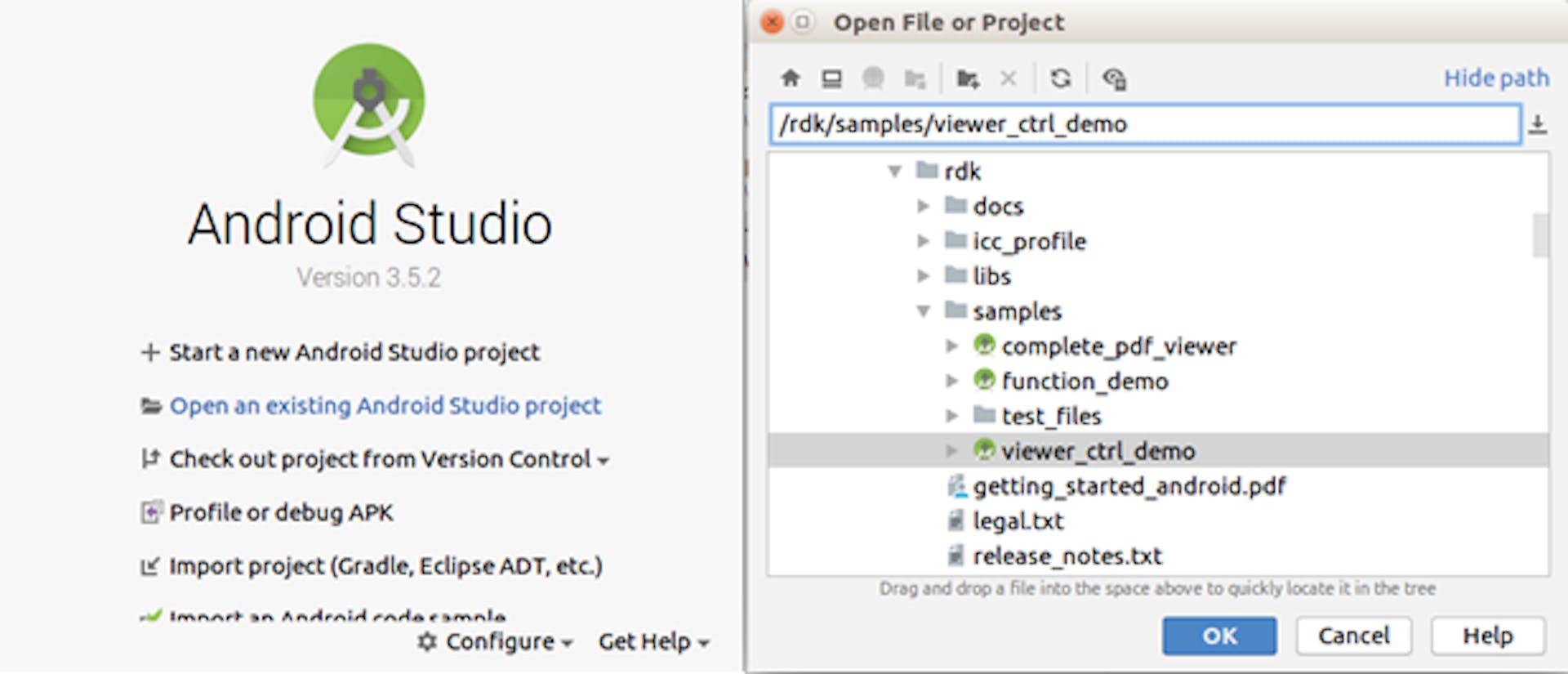1568x674 pixels.
Task: Select the docs folder
Action: click(998, 206)
